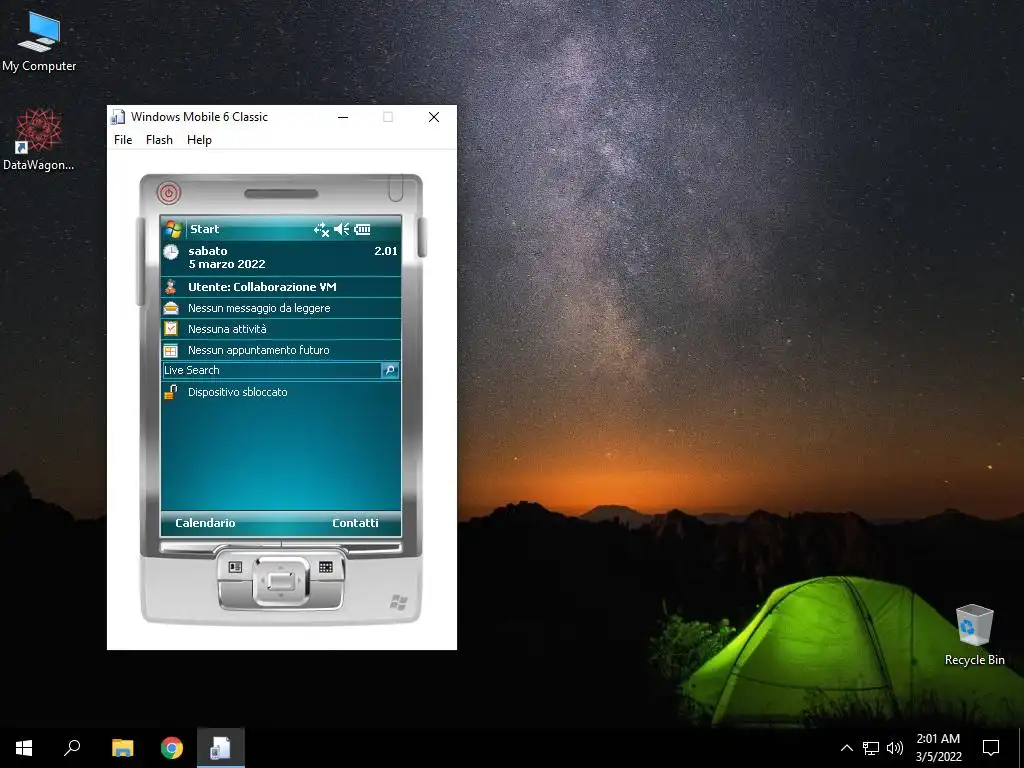Tap the Start label on device

point(204,229)
